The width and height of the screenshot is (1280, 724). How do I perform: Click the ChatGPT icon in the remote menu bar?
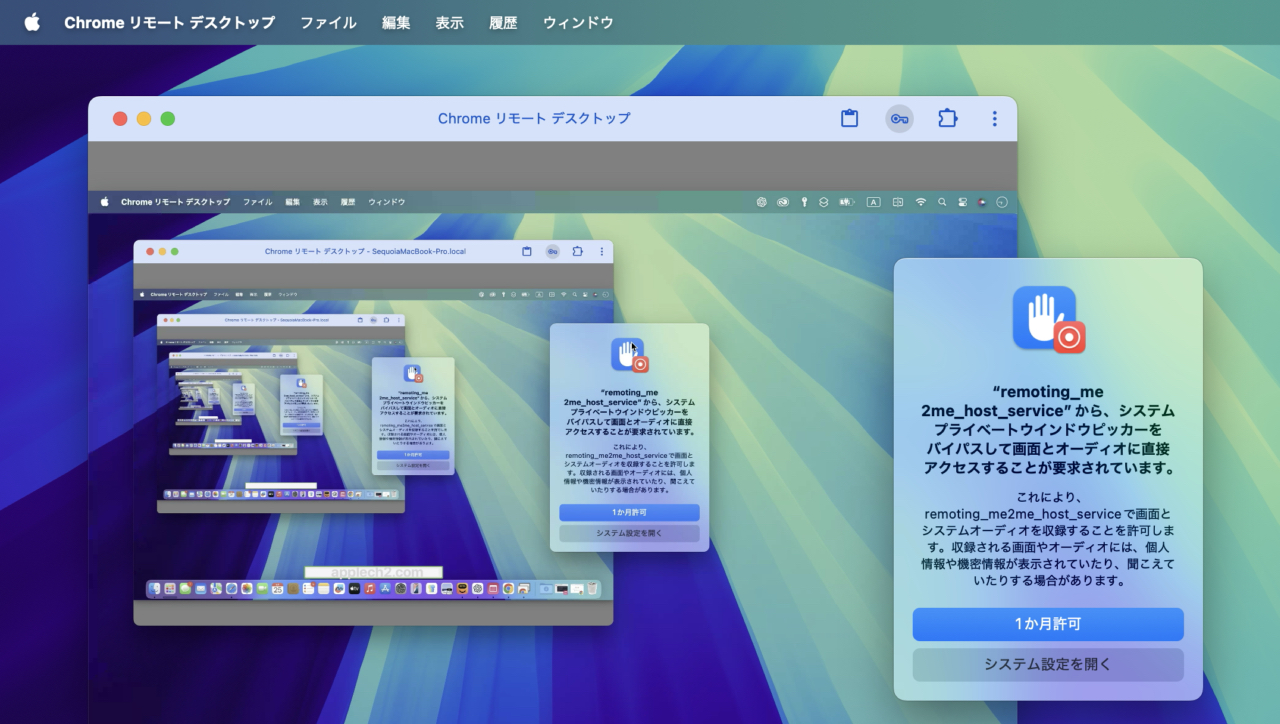click(761, 202)
